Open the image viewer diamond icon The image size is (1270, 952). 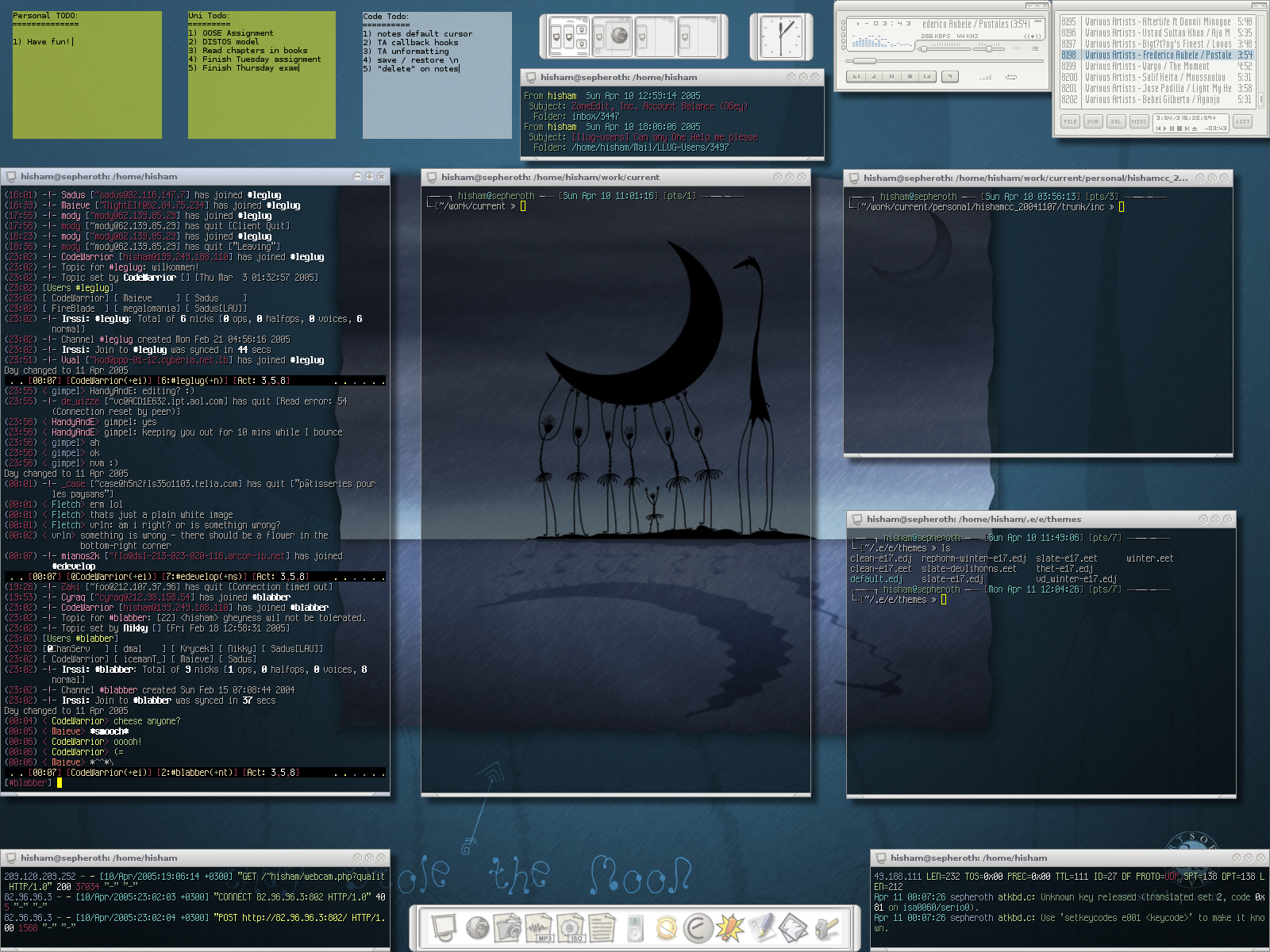coord(793,927)
